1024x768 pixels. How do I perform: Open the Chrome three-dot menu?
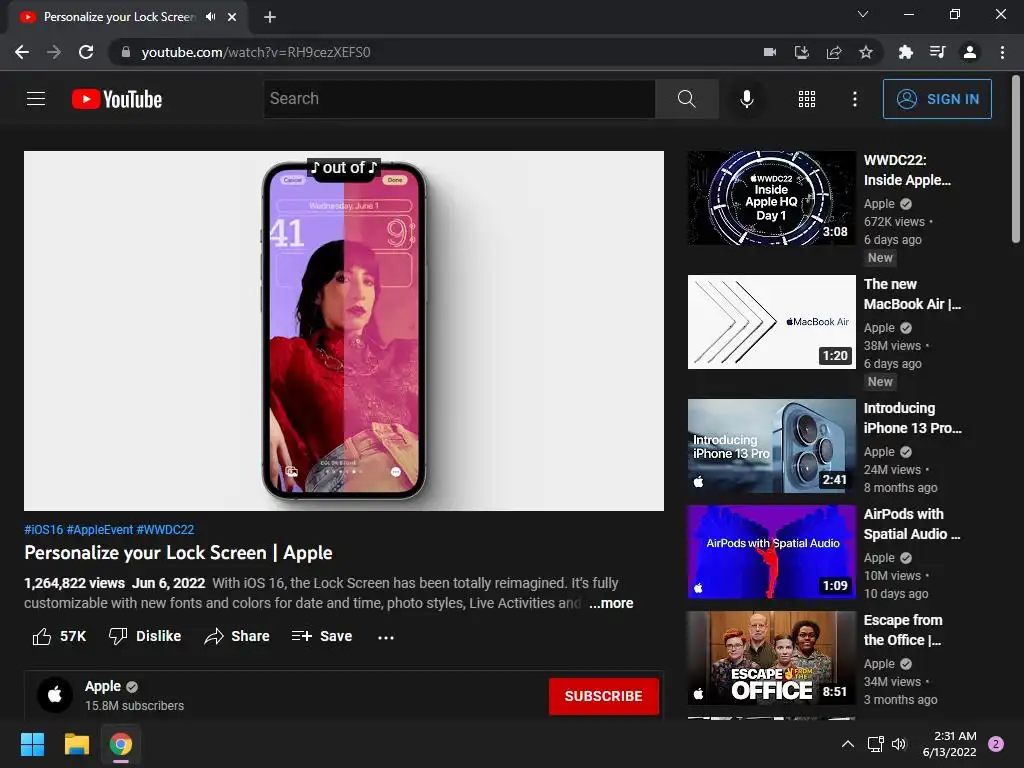click(1002, 52)
